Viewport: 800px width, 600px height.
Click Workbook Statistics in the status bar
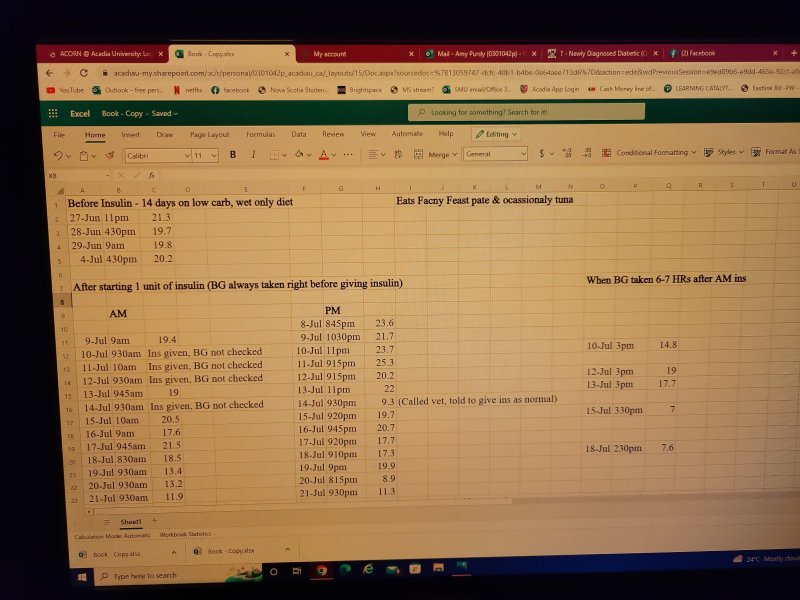(x=185, y=535)
